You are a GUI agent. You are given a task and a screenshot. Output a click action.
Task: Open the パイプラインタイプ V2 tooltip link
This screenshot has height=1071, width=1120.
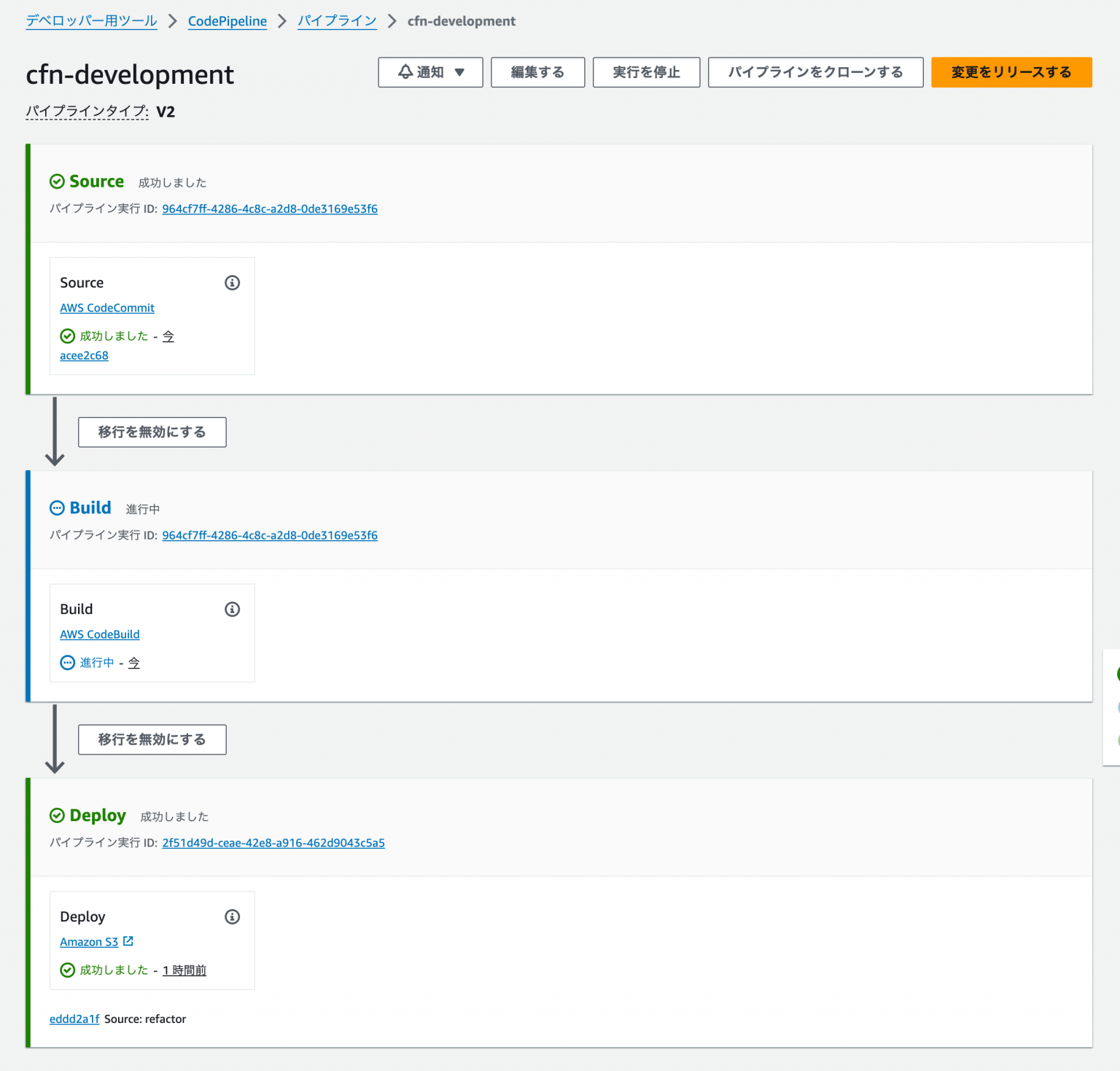click(x=86, y=112)
